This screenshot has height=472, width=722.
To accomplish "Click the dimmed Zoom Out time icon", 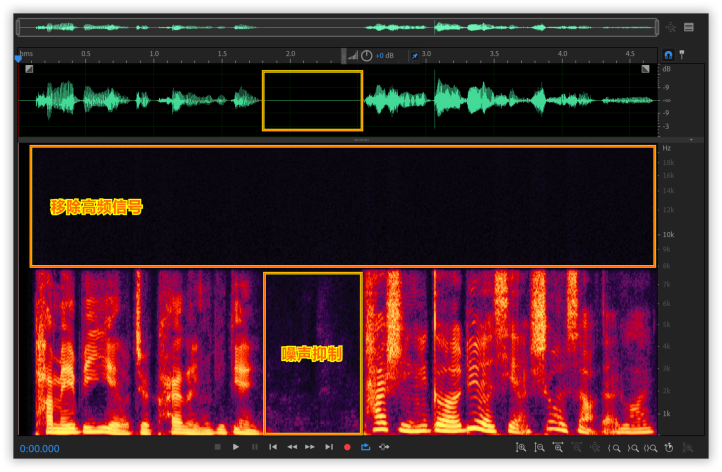I will point(576,447).
